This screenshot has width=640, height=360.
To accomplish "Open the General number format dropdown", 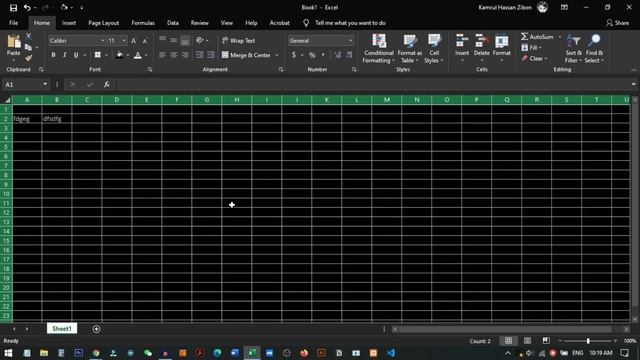I will (x=350, y=41).
